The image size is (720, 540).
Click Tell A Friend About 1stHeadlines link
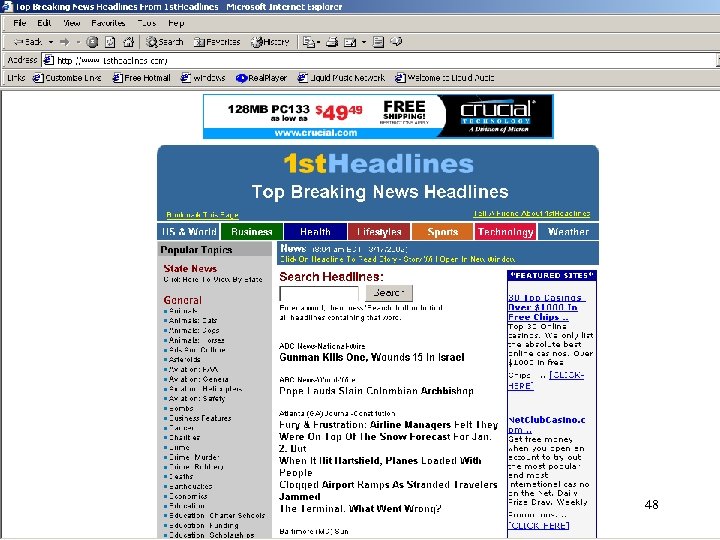pos(532,214)
